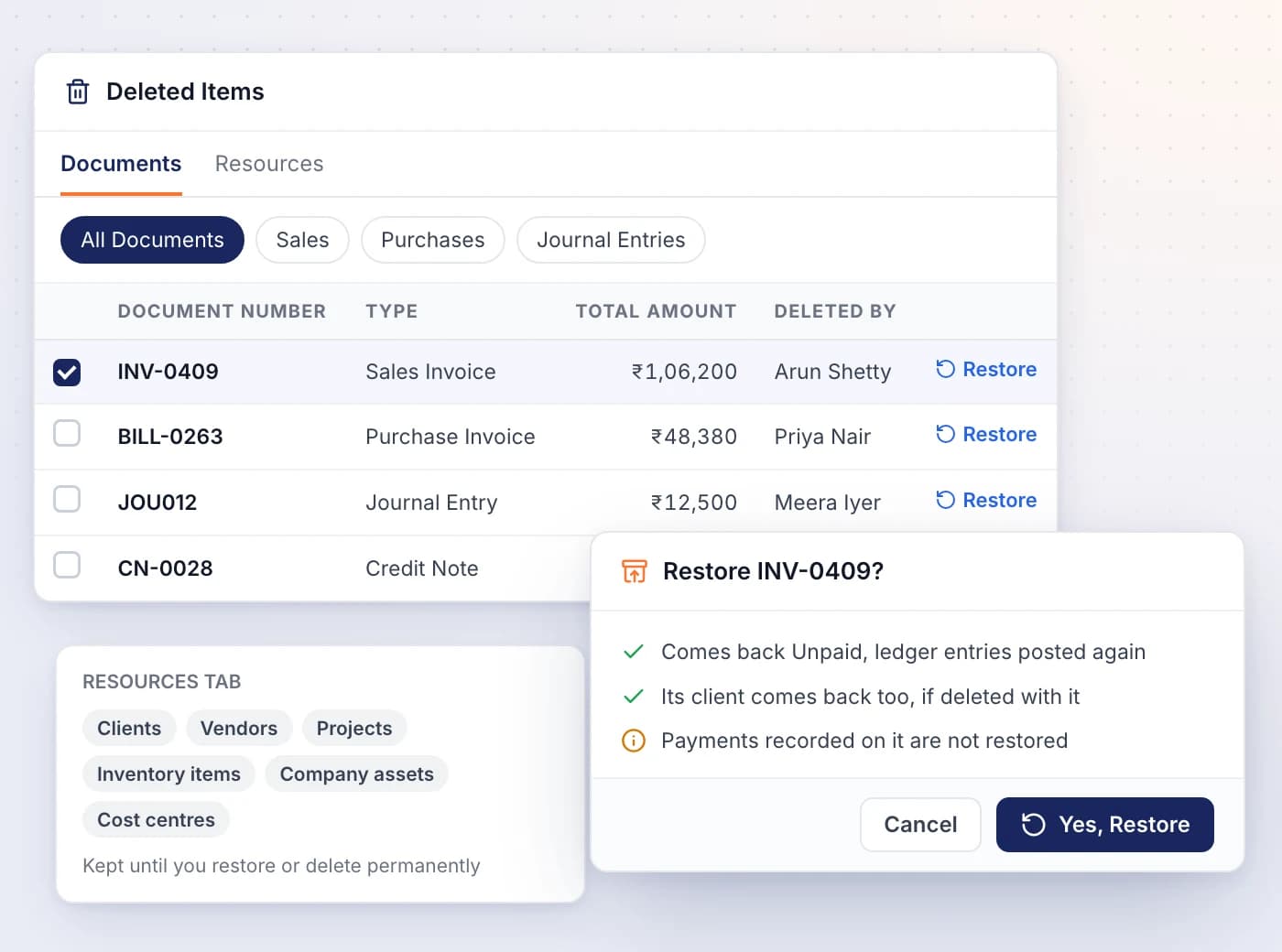Uncheck the INV-0409 row checkbox
The image size is (1282, 952).
[67, 372]
